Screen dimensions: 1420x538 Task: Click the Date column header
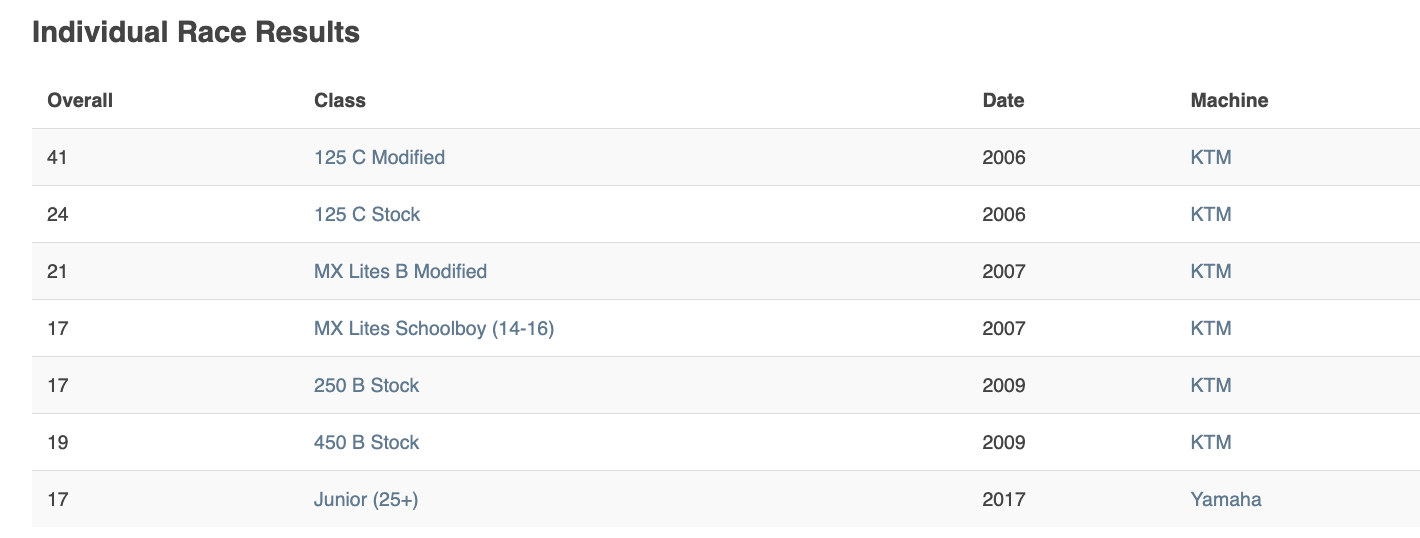(x=1003, y=101)
